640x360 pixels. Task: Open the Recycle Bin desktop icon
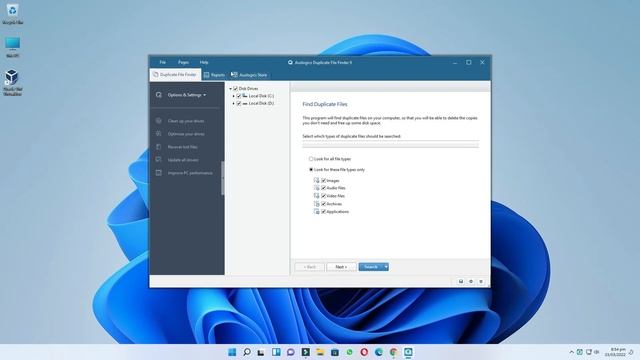[12, 14]
